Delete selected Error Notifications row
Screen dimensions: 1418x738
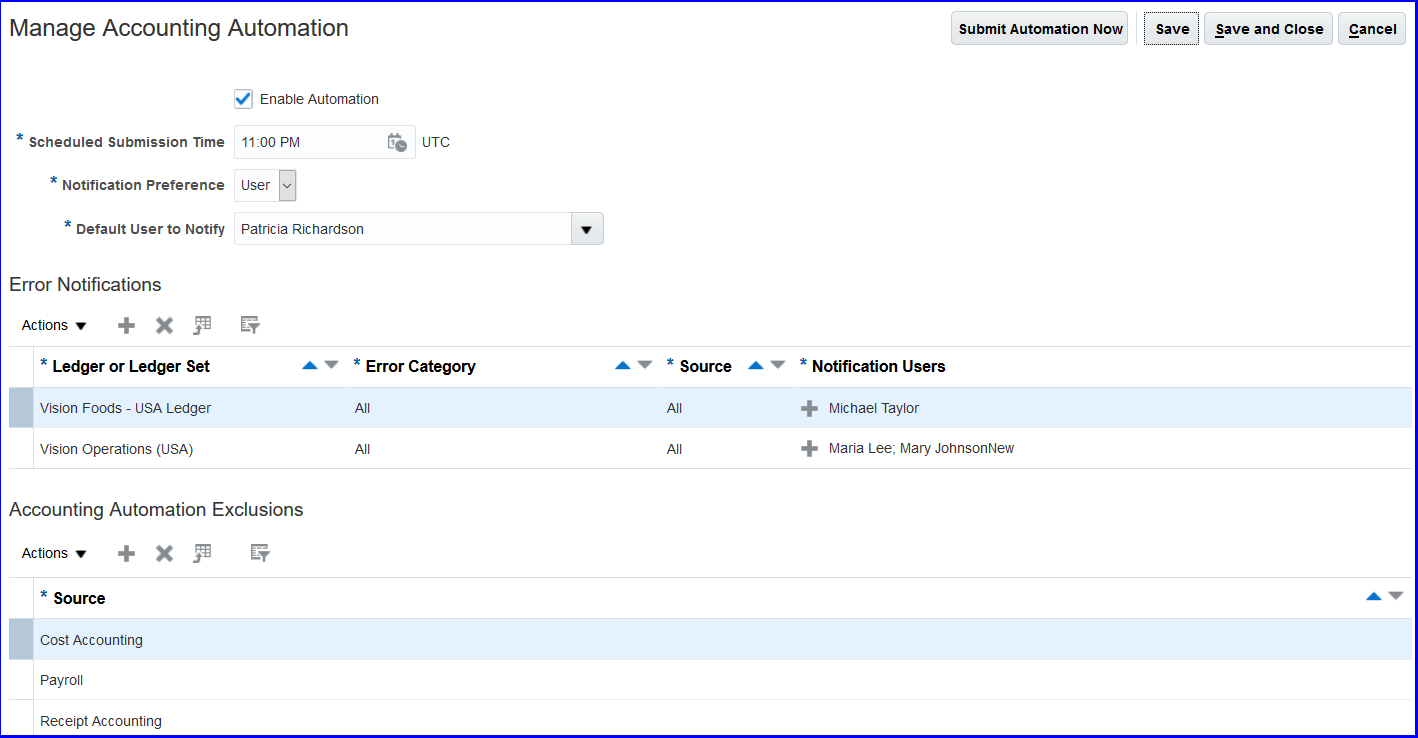click(164, 325)
